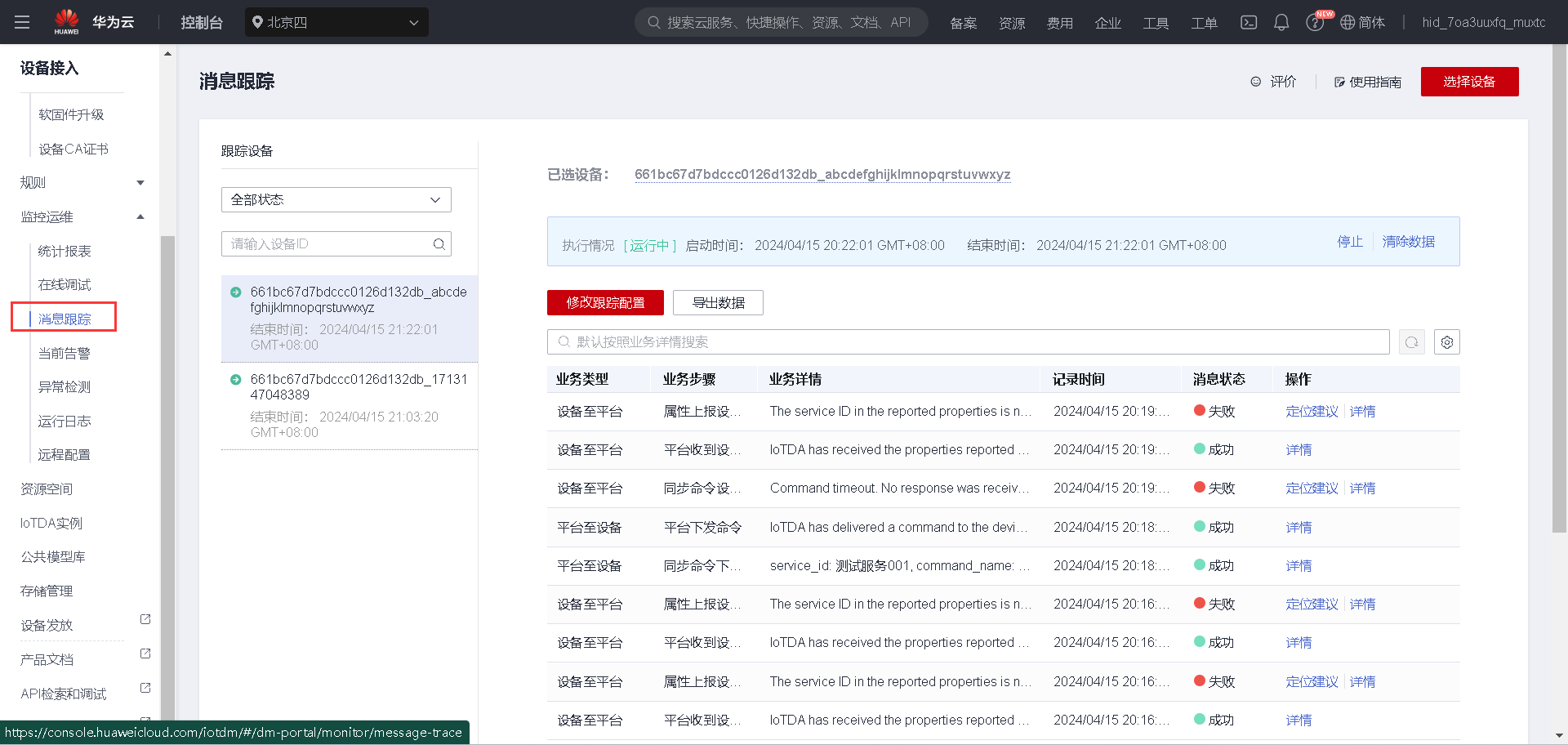Refresh the message trace table
The image size is (1568, 745).
click(x=1412, y=342)
